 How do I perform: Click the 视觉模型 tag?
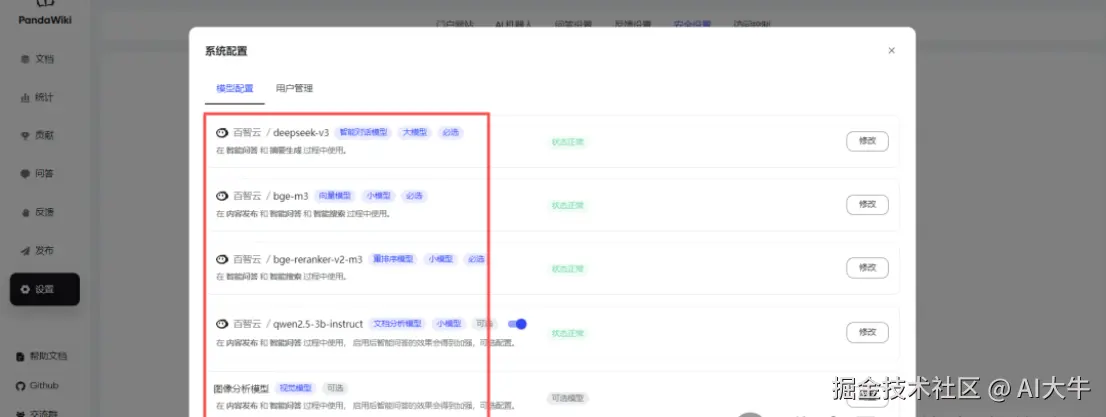click(x=296, y=389)
